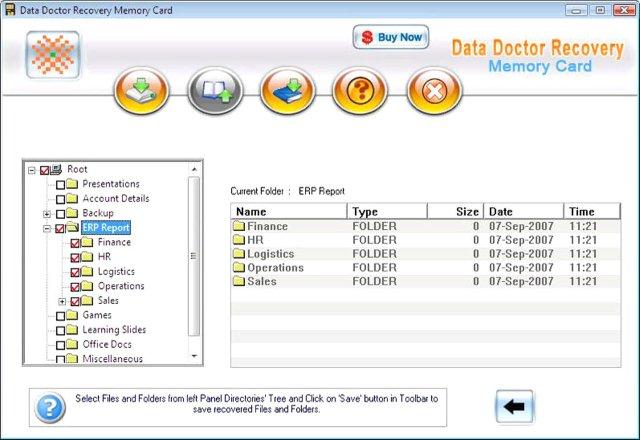Click the Buy Now button

coord(391,37)
